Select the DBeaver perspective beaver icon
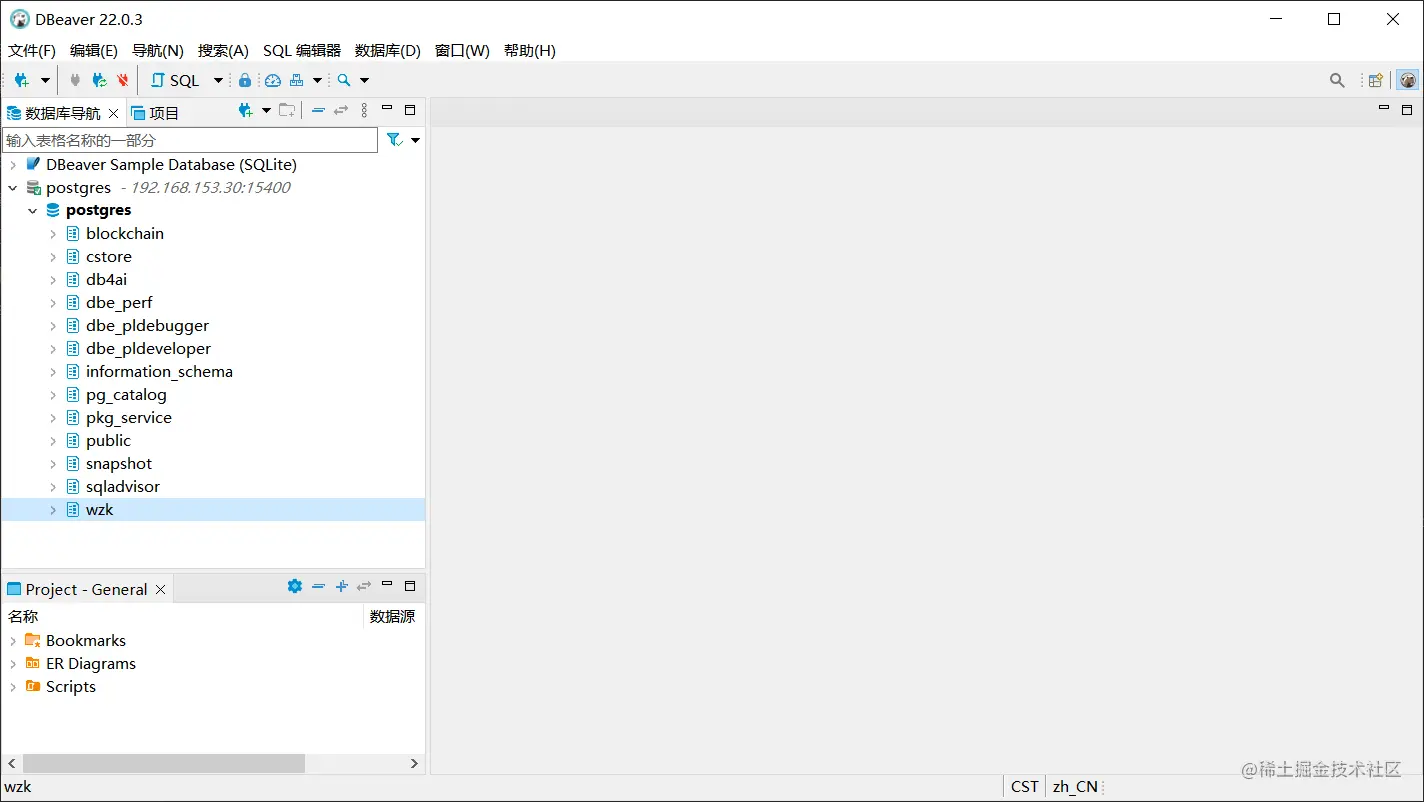 point(1408,80)
